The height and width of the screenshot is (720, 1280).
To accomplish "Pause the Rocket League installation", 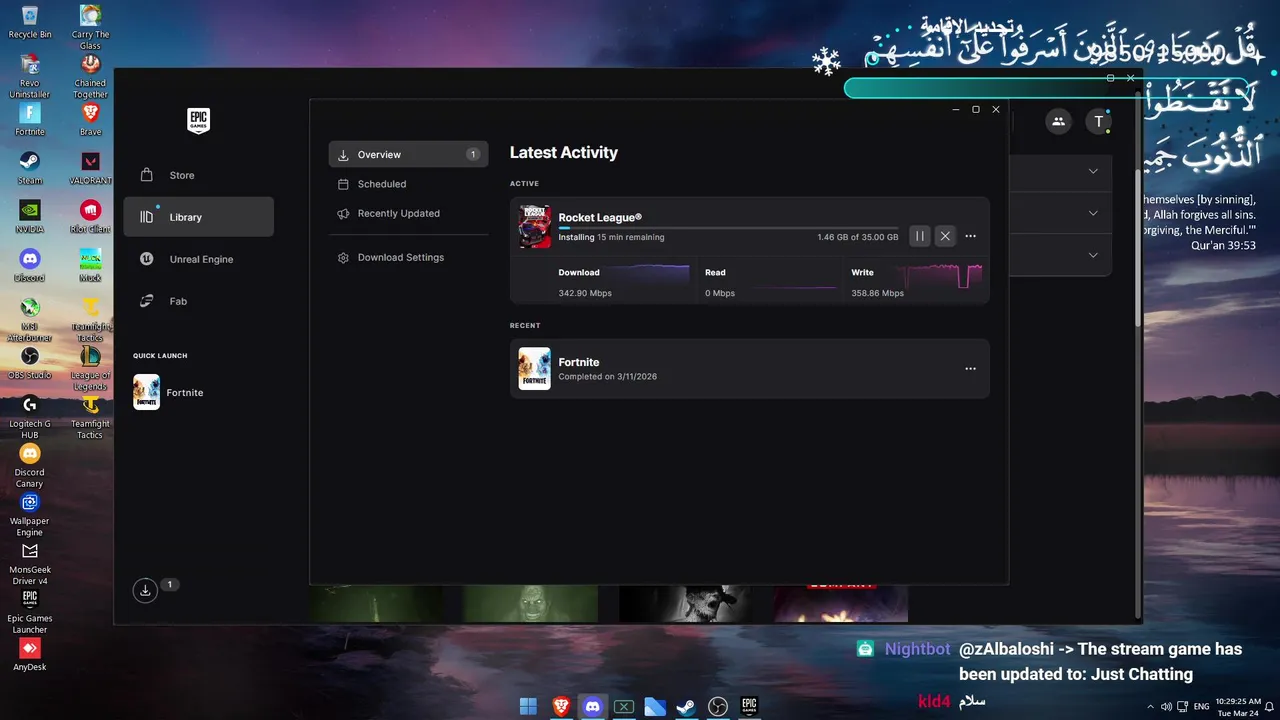I will (919, 236).
